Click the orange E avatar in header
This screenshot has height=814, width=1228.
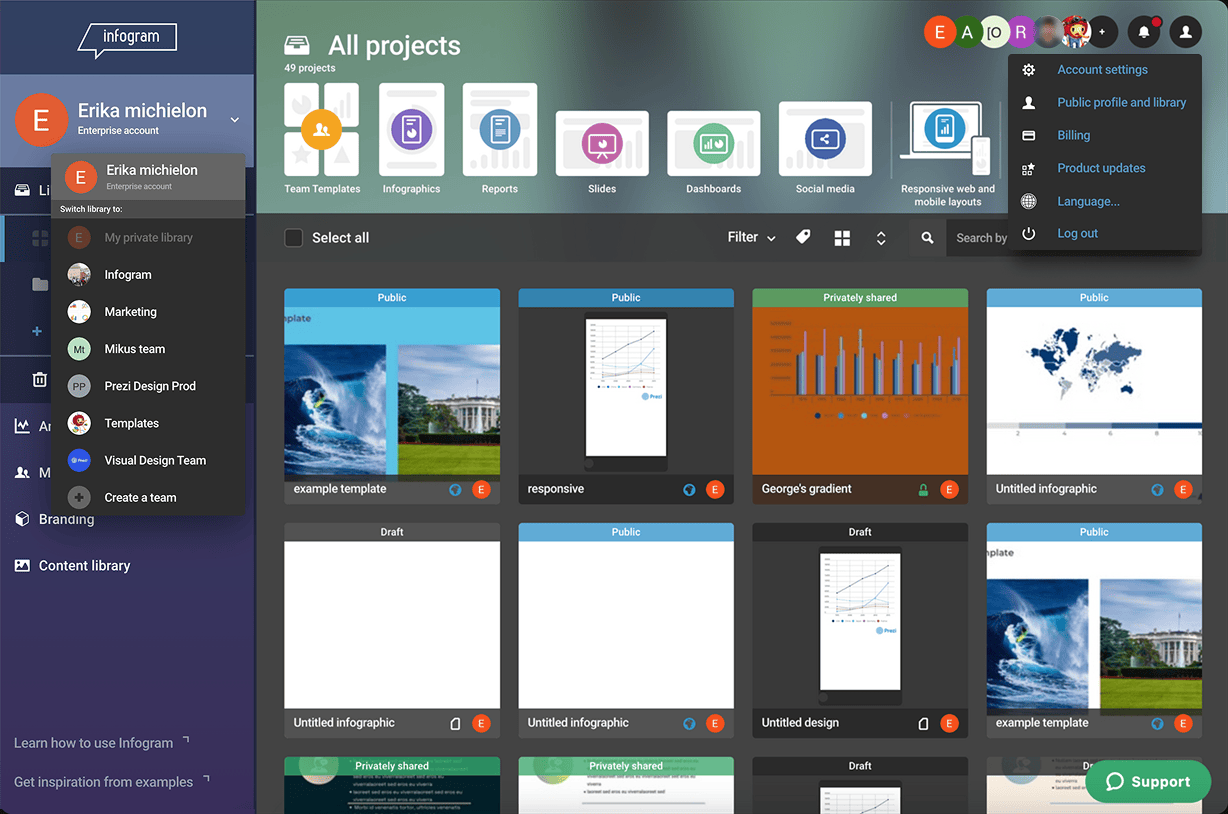click(939, 32)
